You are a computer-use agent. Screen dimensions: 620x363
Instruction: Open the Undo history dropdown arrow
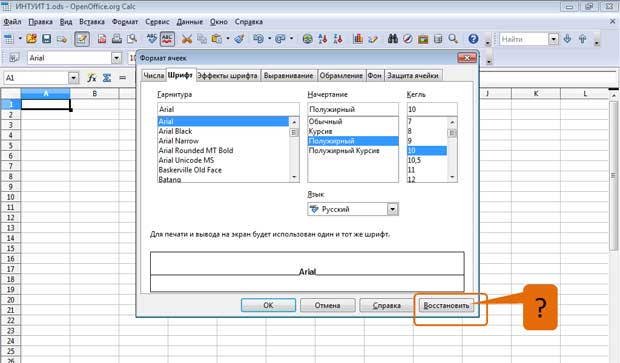click(x=269, y=39)
